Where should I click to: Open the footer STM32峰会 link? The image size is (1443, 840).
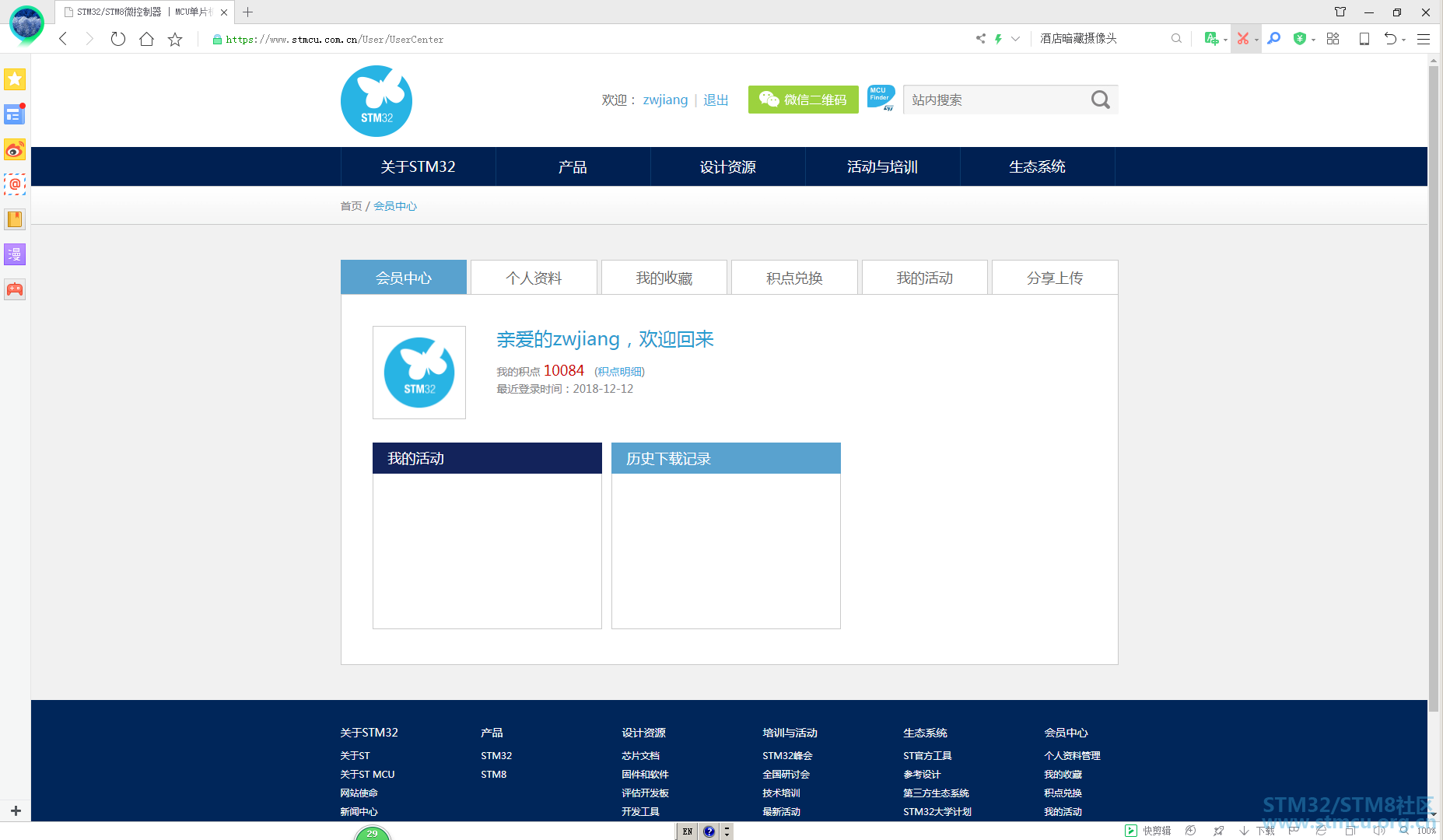click(x=787, y=755)
